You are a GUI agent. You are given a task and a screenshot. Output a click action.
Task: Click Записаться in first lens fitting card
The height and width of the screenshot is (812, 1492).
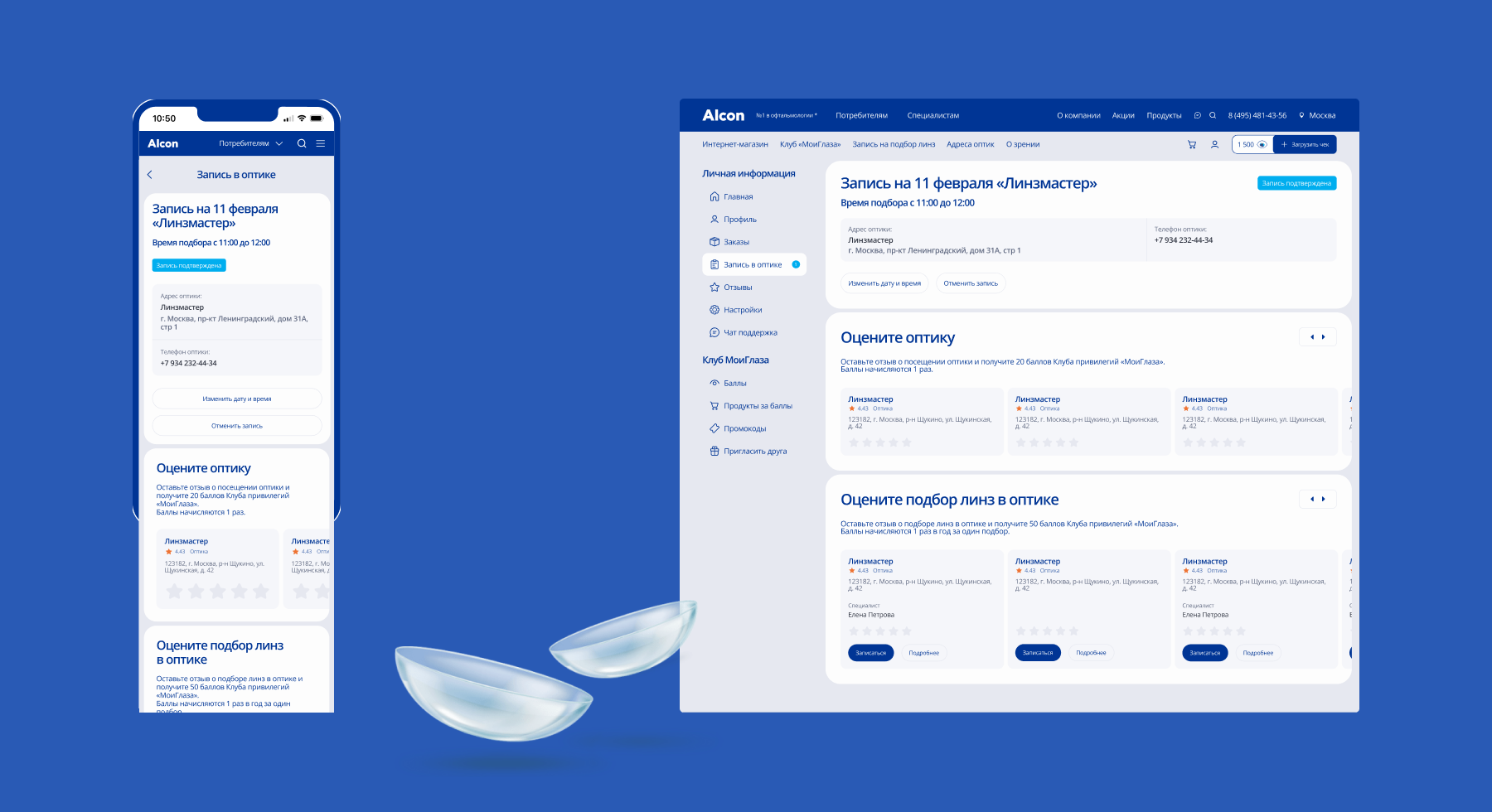[x=871, y=653]
